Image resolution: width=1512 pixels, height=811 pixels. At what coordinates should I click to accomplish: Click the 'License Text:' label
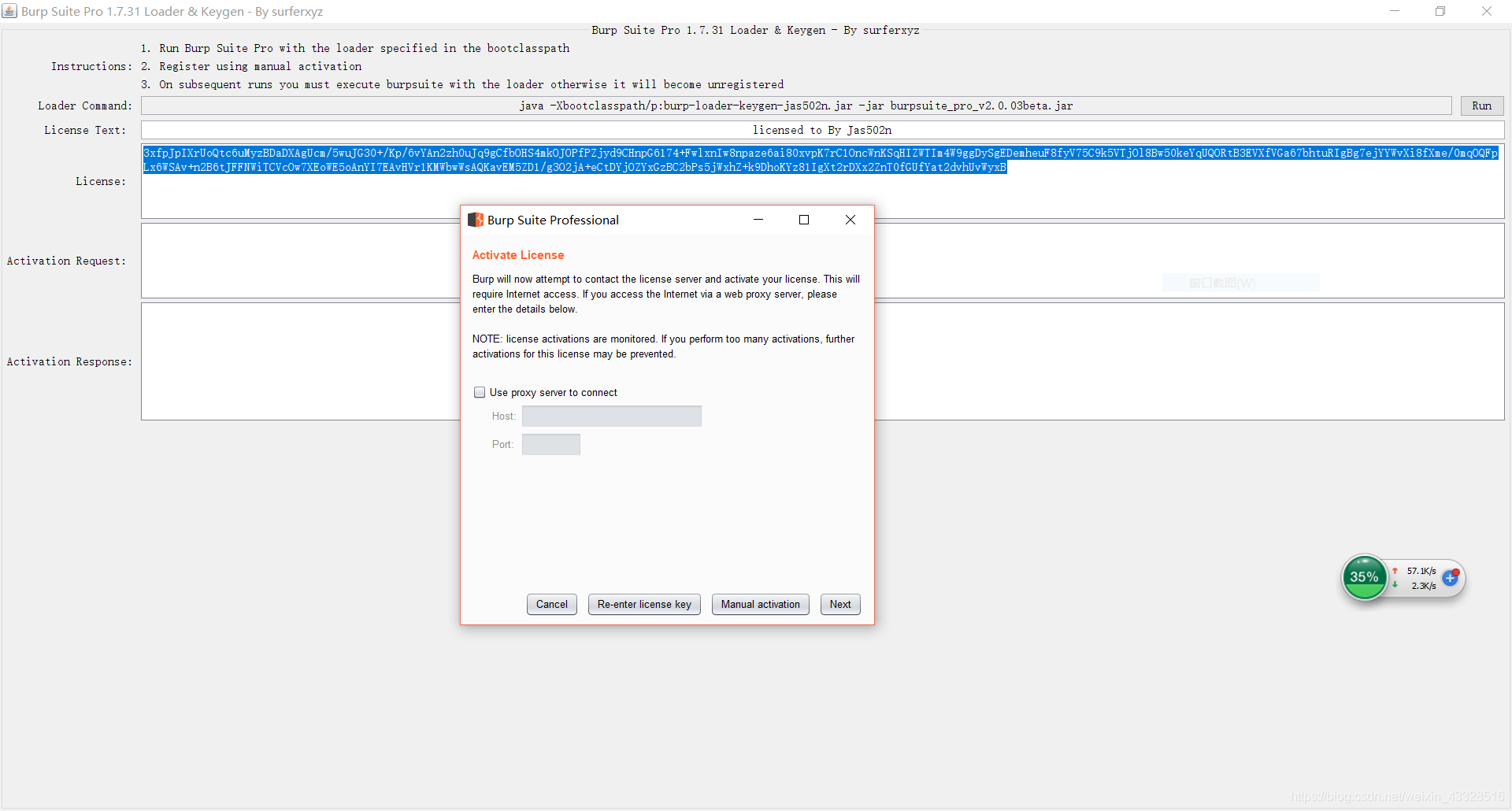[85, 130]
